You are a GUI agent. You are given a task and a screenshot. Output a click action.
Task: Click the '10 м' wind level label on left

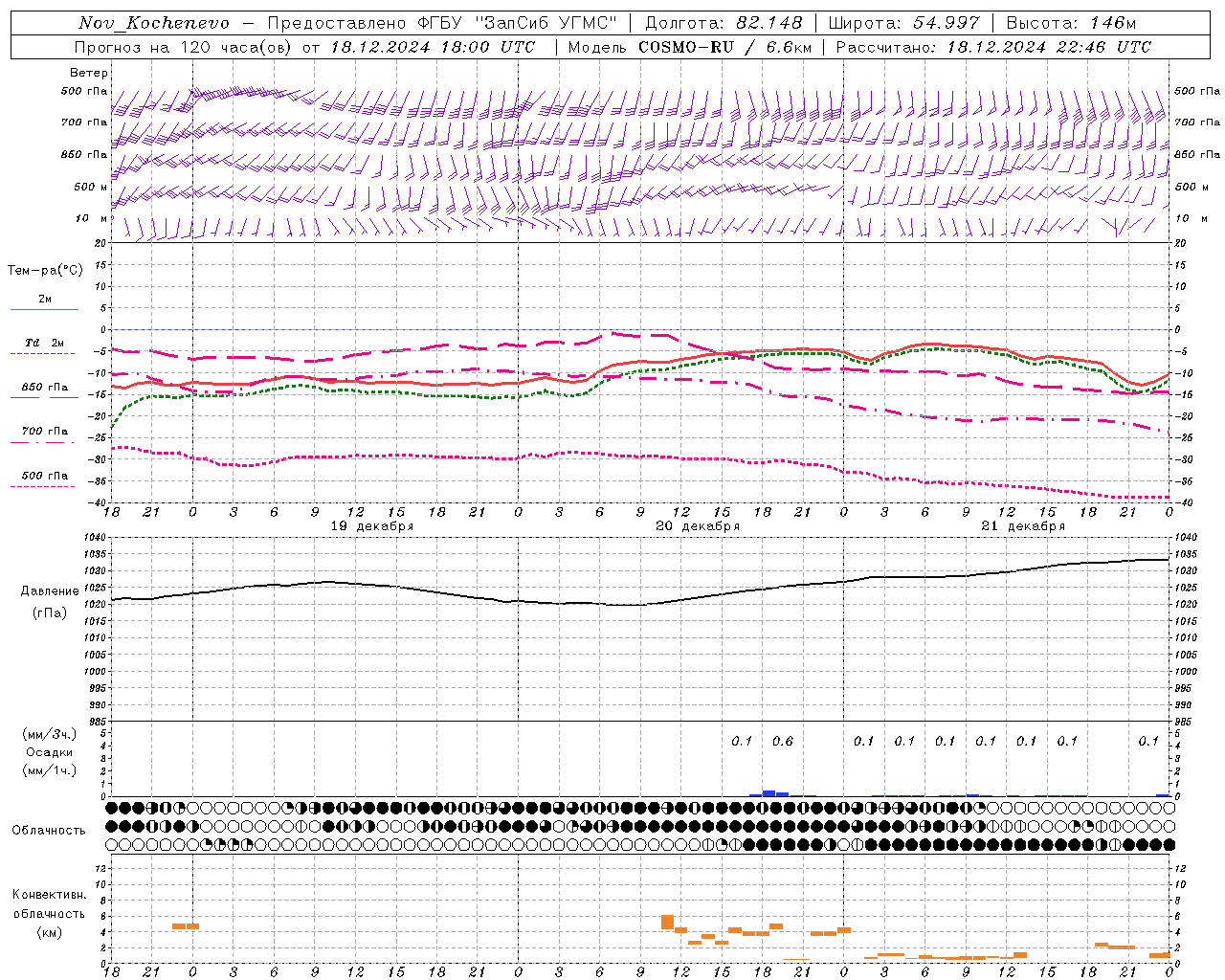tap(92, 218)
